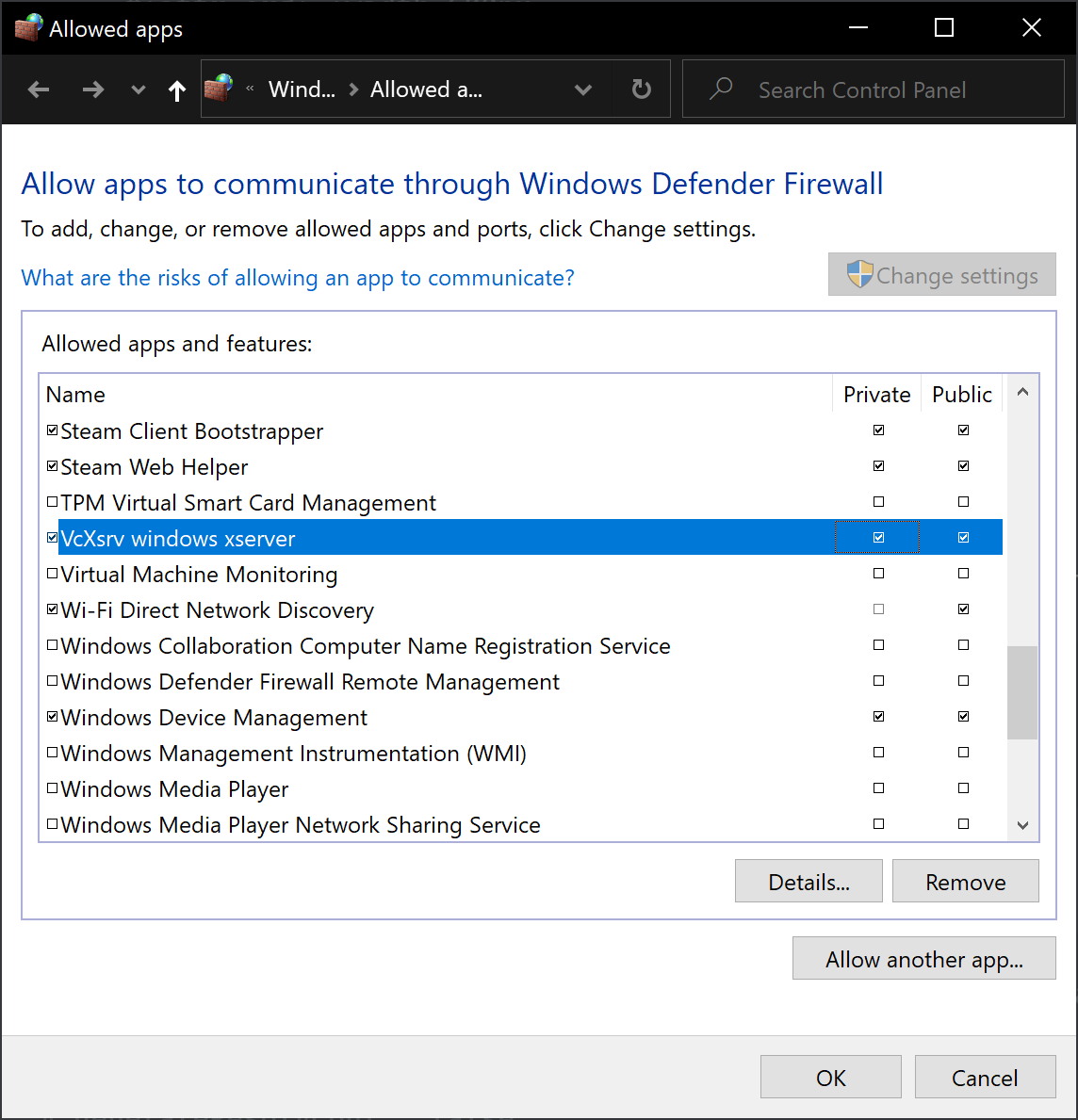
Task: Open the risks of allowing an app link
Action: [298, 278]
